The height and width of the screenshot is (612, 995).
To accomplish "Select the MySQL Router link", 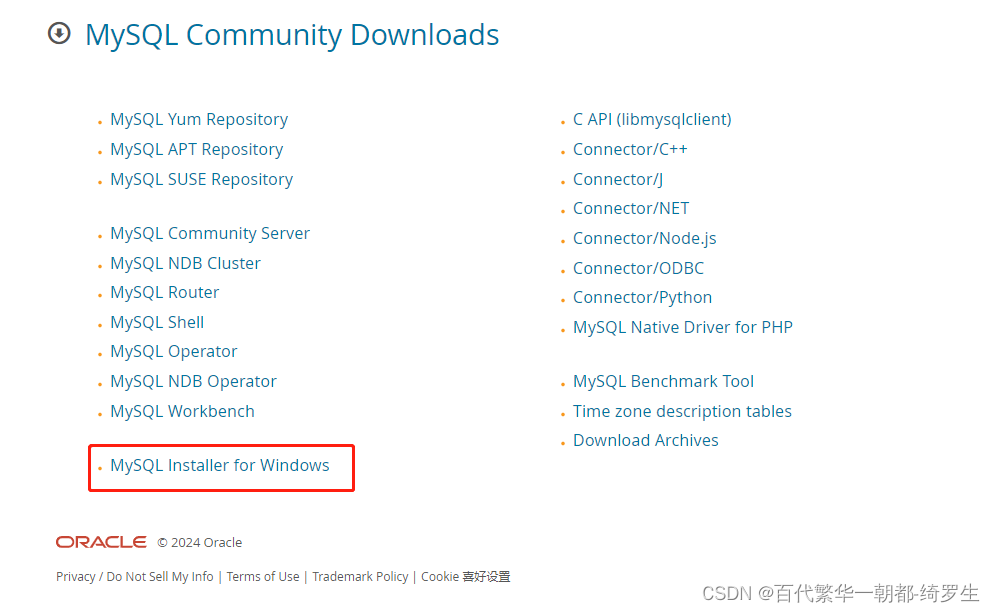I will (164, 292).
